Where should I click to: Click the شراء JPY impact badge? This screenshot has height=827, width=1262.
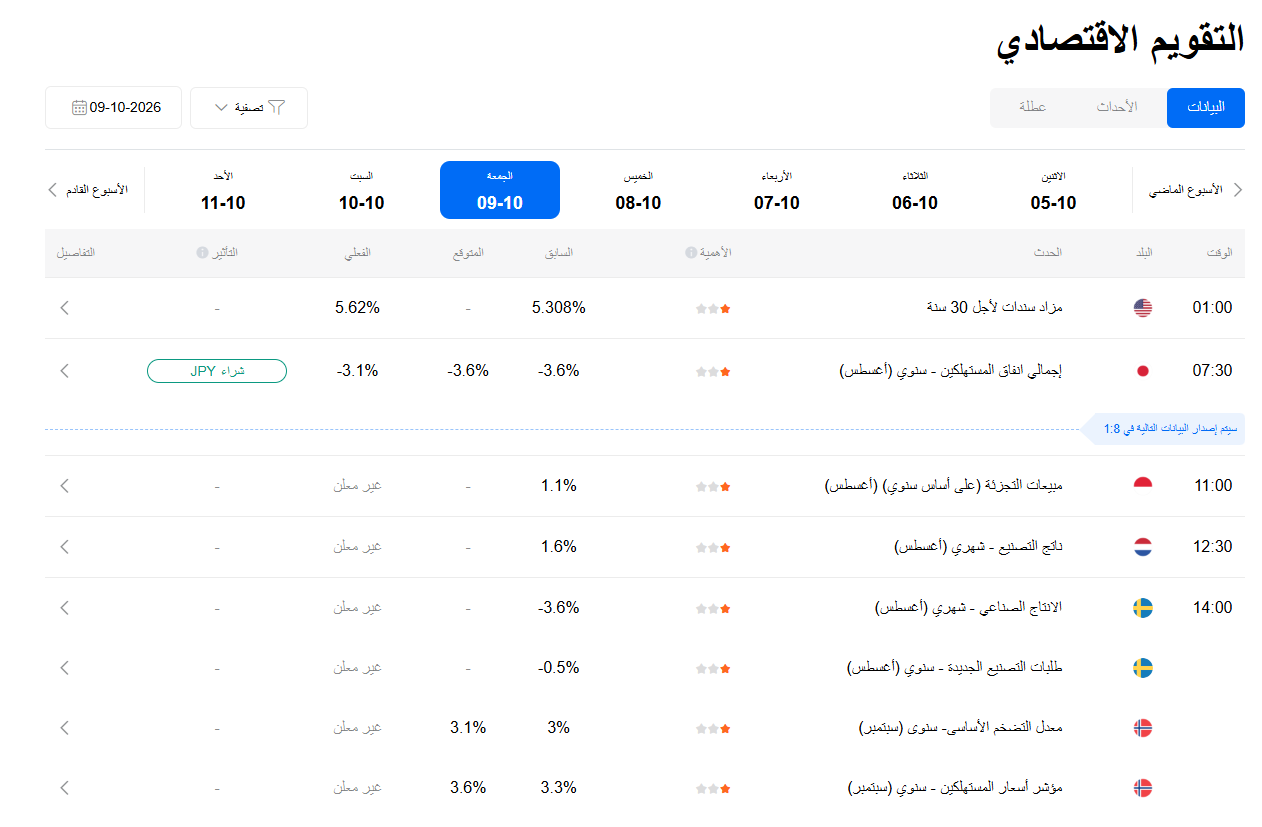tap(217, 371)
